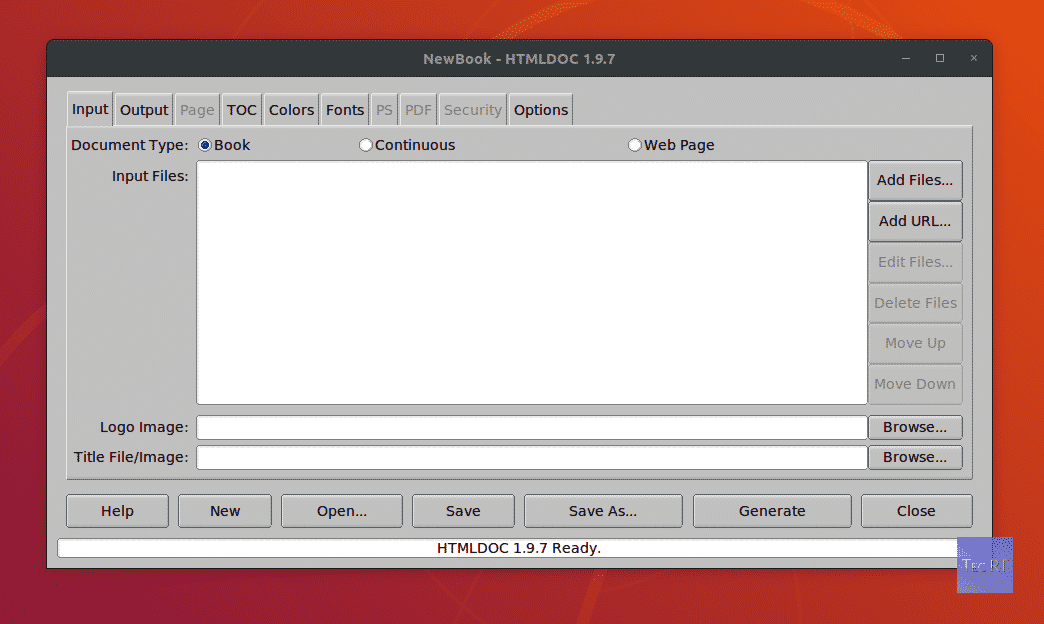Close window using title bar X
Image resolution: width=1044 pixels, height=624 pixels.
[x=973, y=59]
